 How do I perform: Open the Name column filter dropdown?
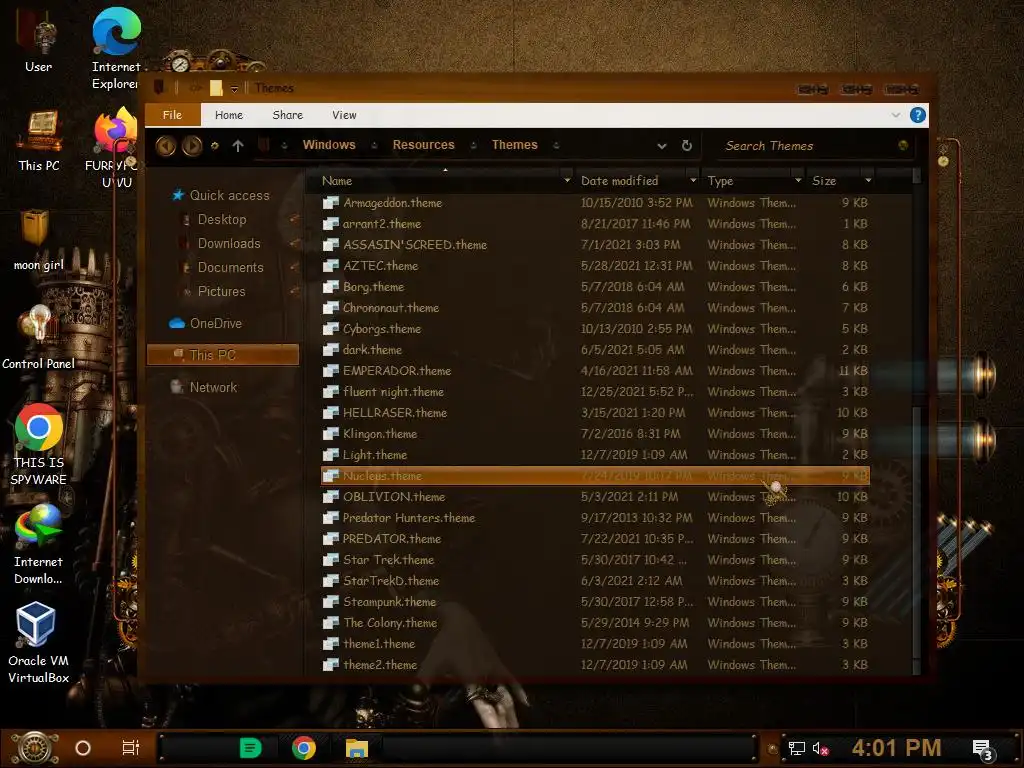tap(567, 181)
